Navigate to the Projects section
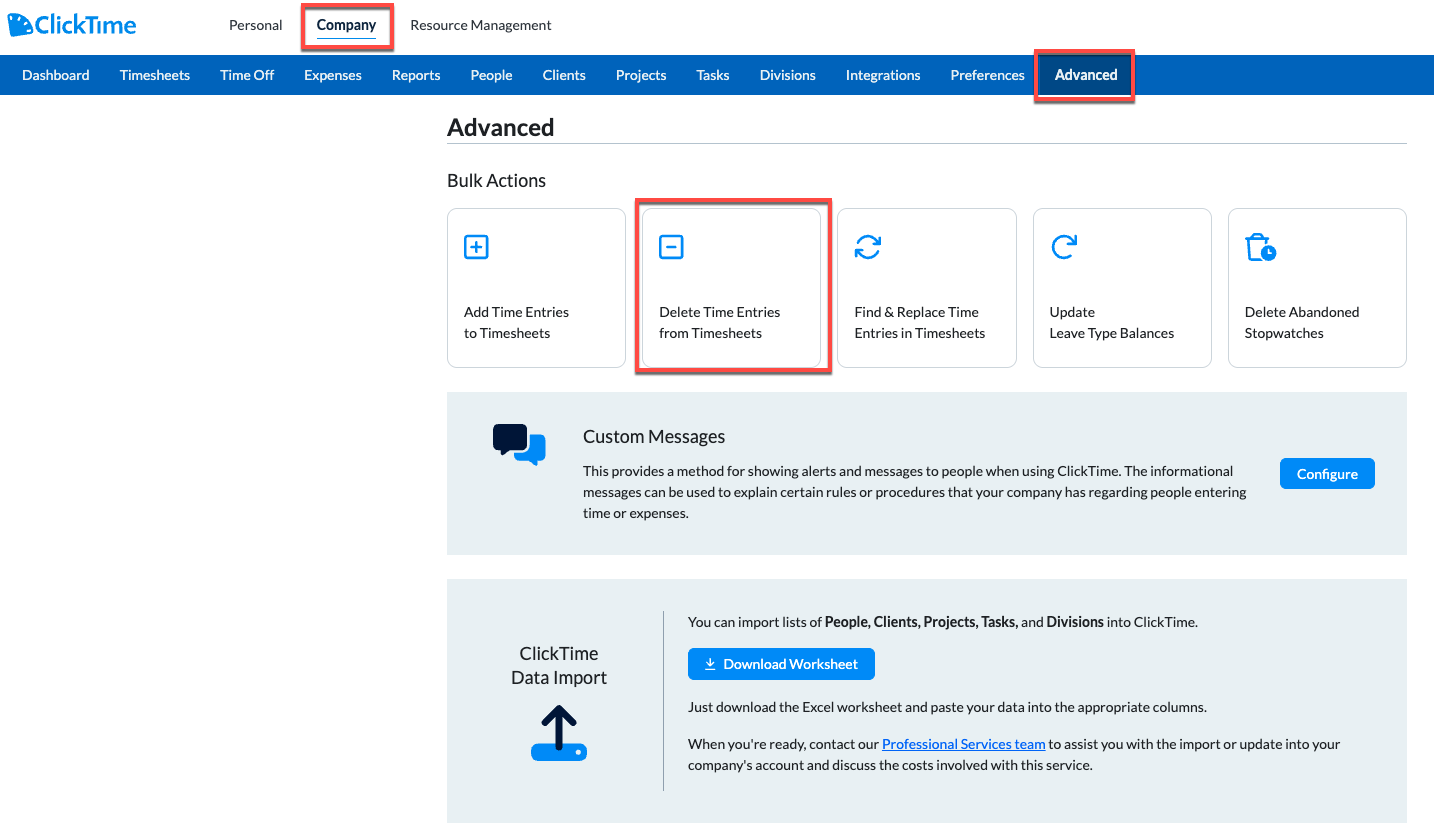Screen dimensions: 1434x840 pos(641,75)
